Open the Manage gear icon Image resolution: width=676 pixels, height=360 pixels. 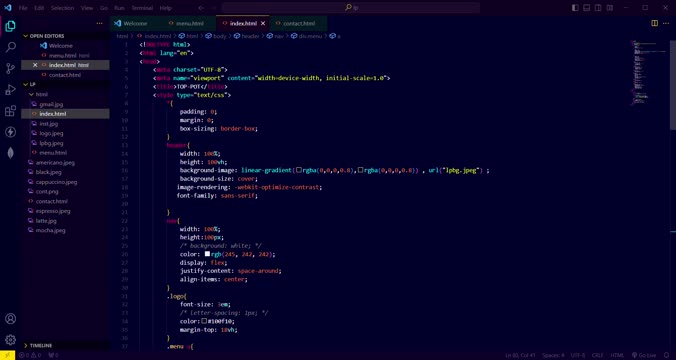[x=10, y=340]
